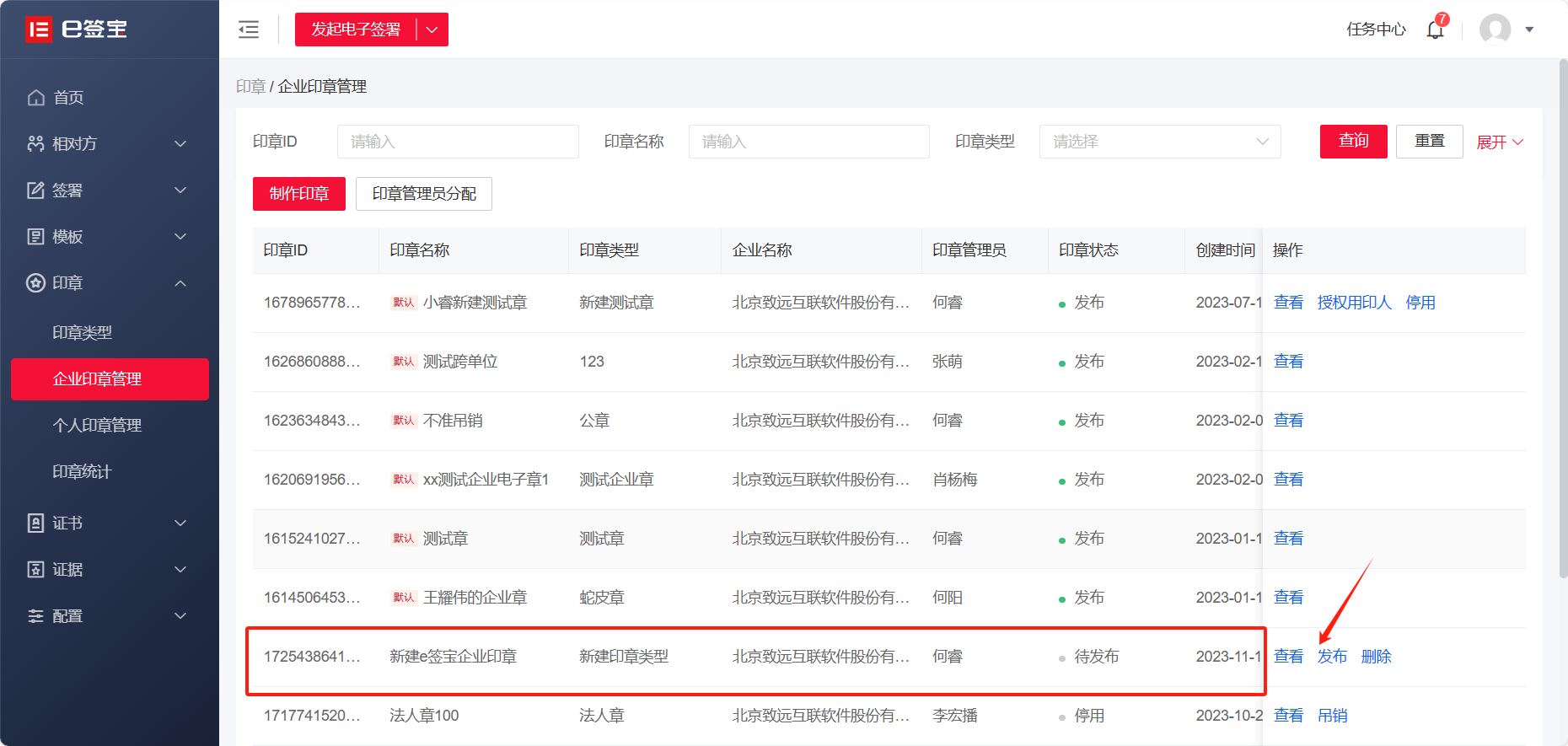Expand the 相对方 menu chevron
This screenshot has height=746, width=1568.
click(180, 144)
